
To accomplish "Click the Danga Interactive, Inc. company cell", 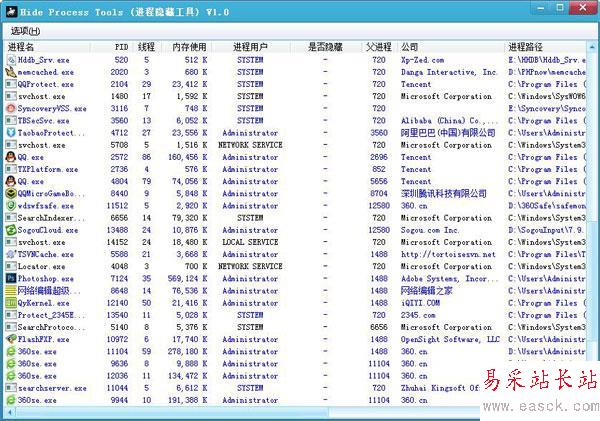I will [x=449, y=72].
